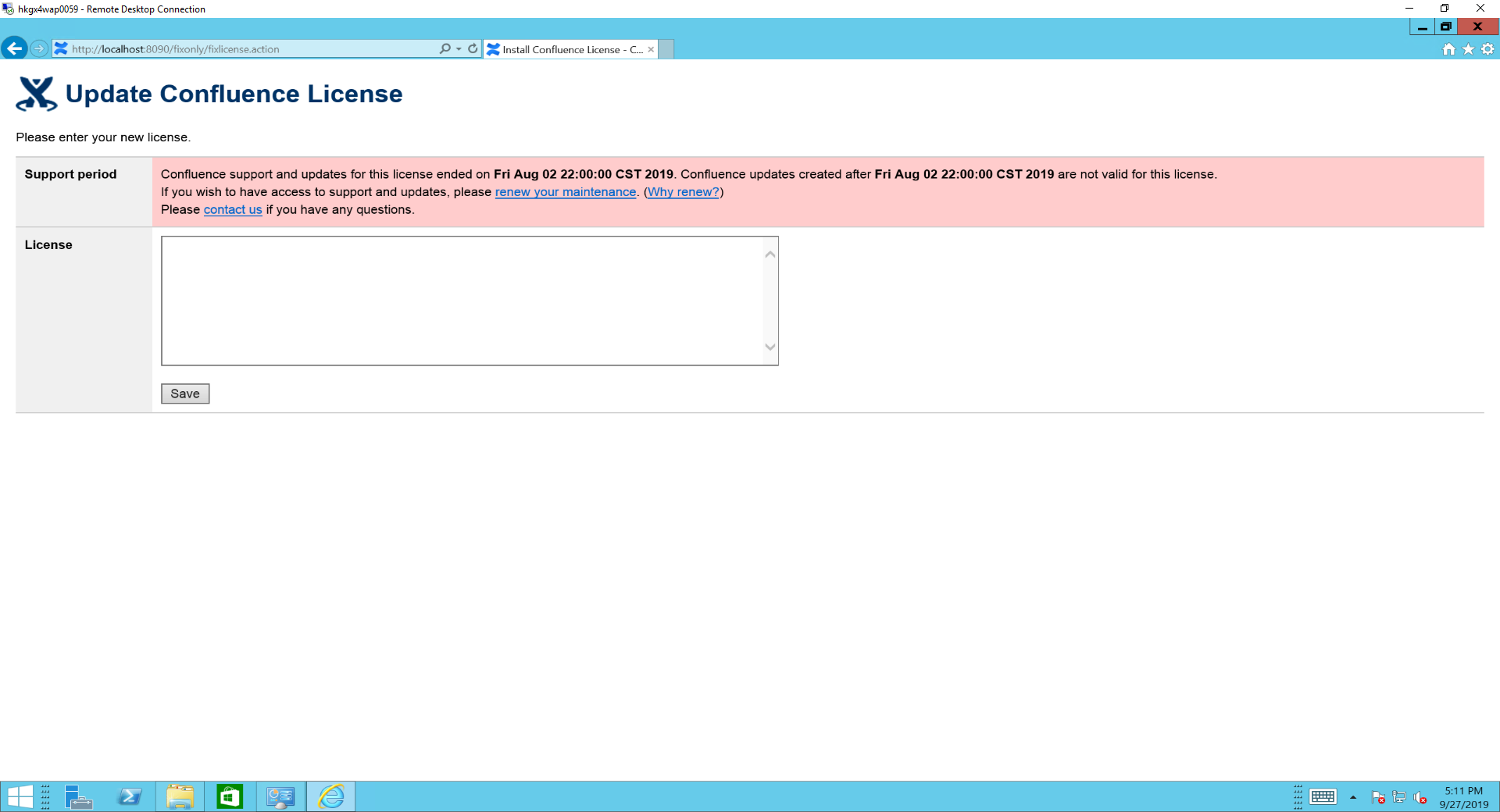Click the Confluence logo beside the heading

(37, 94)
